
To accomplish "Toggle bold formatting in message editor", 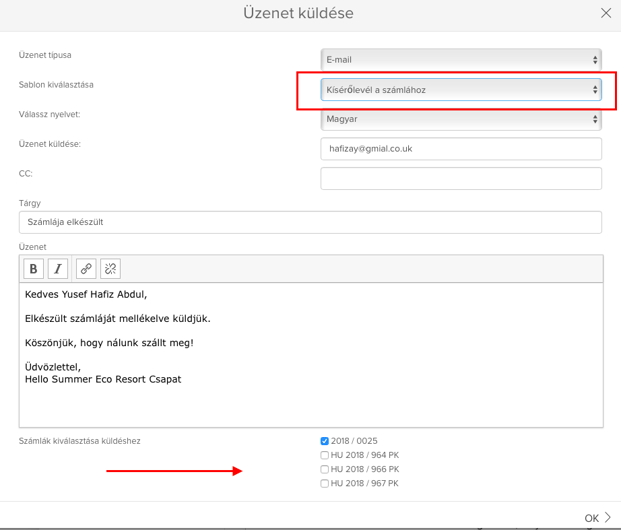I will [x=33, y=269].
